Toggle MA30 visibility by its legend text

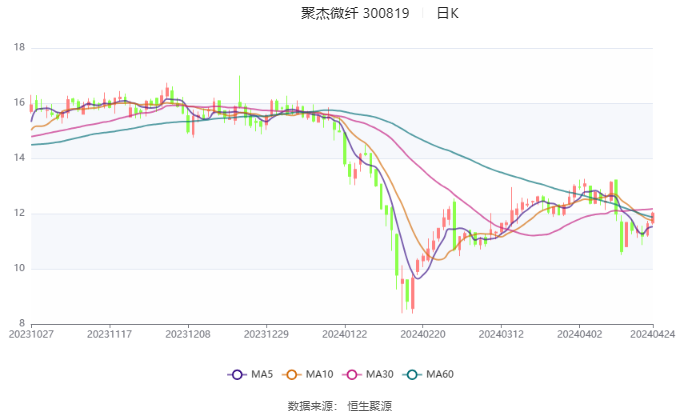tap(380, 374)
